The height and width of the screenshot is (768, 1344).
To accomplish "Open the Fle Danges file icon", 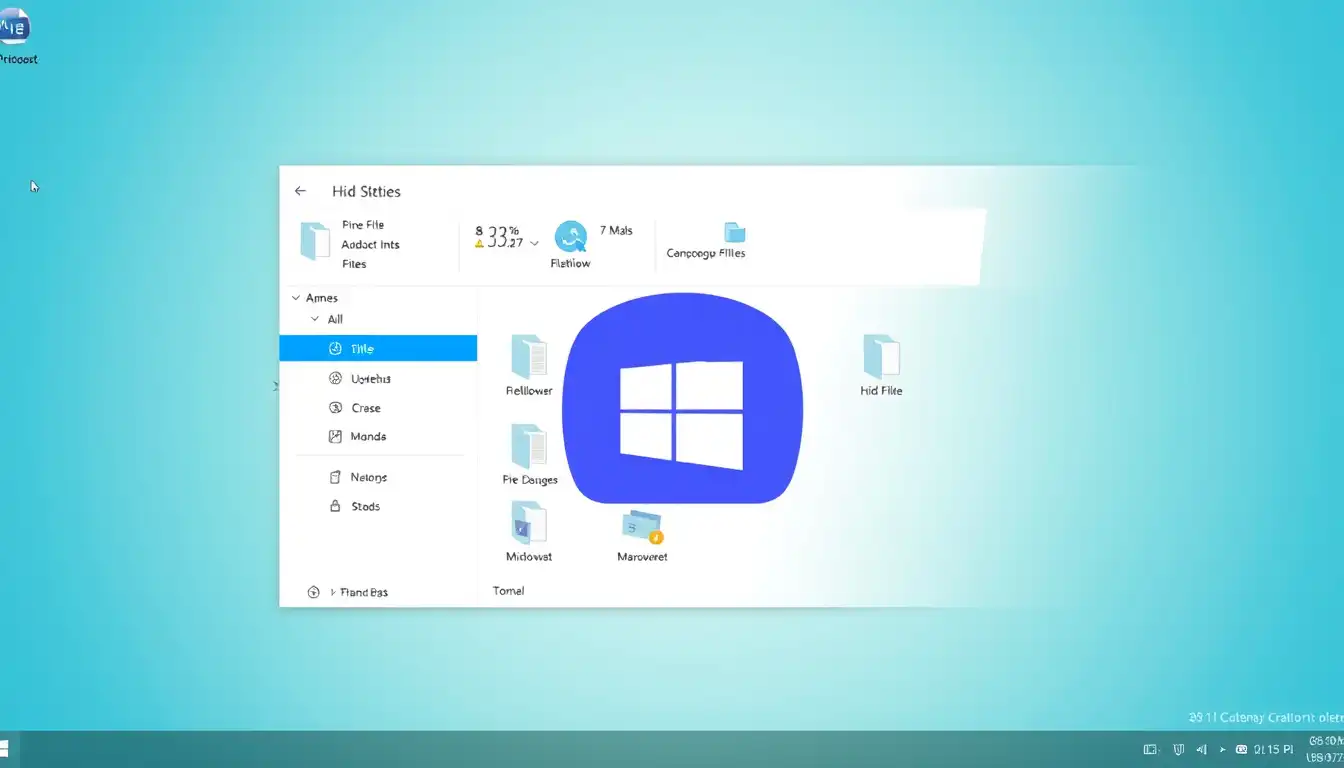I will coord(529,446).
